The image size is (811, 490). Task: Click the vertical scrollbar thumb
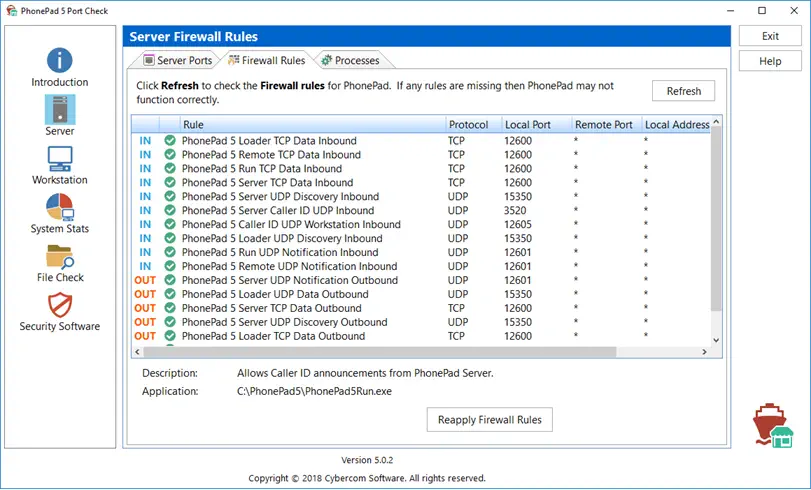[716, 219]
